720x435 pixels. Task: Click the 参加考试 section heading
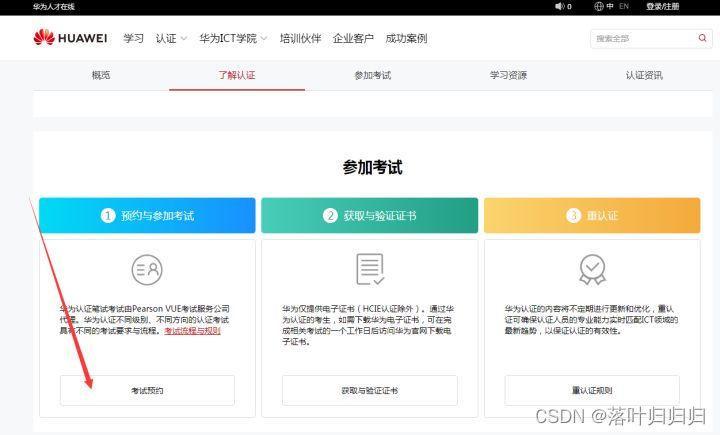pyautogui.click(x=372, y=167)
